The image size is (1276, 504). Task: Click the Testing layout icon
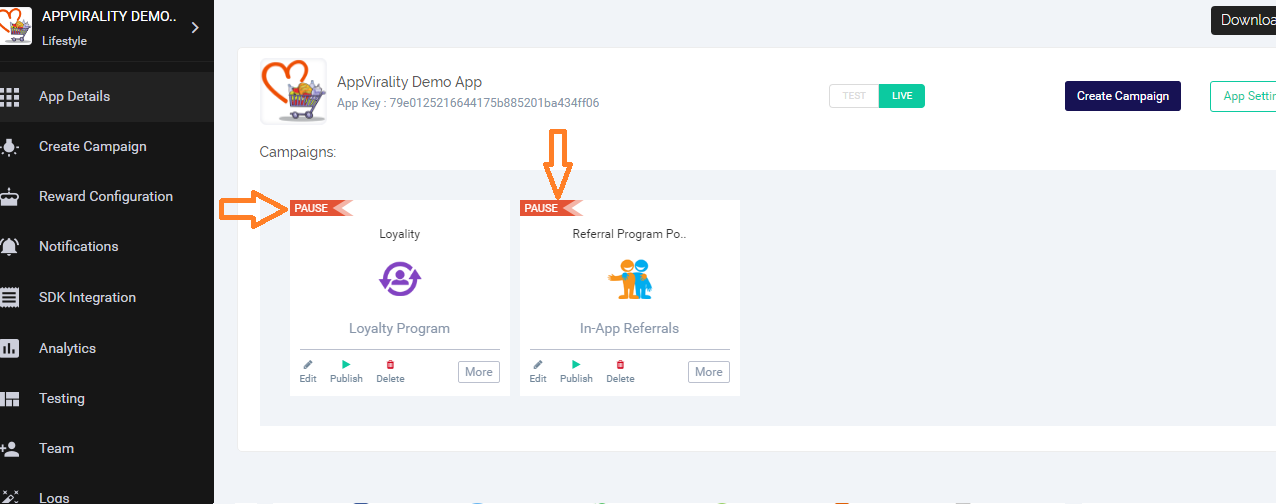coord(10,399)
